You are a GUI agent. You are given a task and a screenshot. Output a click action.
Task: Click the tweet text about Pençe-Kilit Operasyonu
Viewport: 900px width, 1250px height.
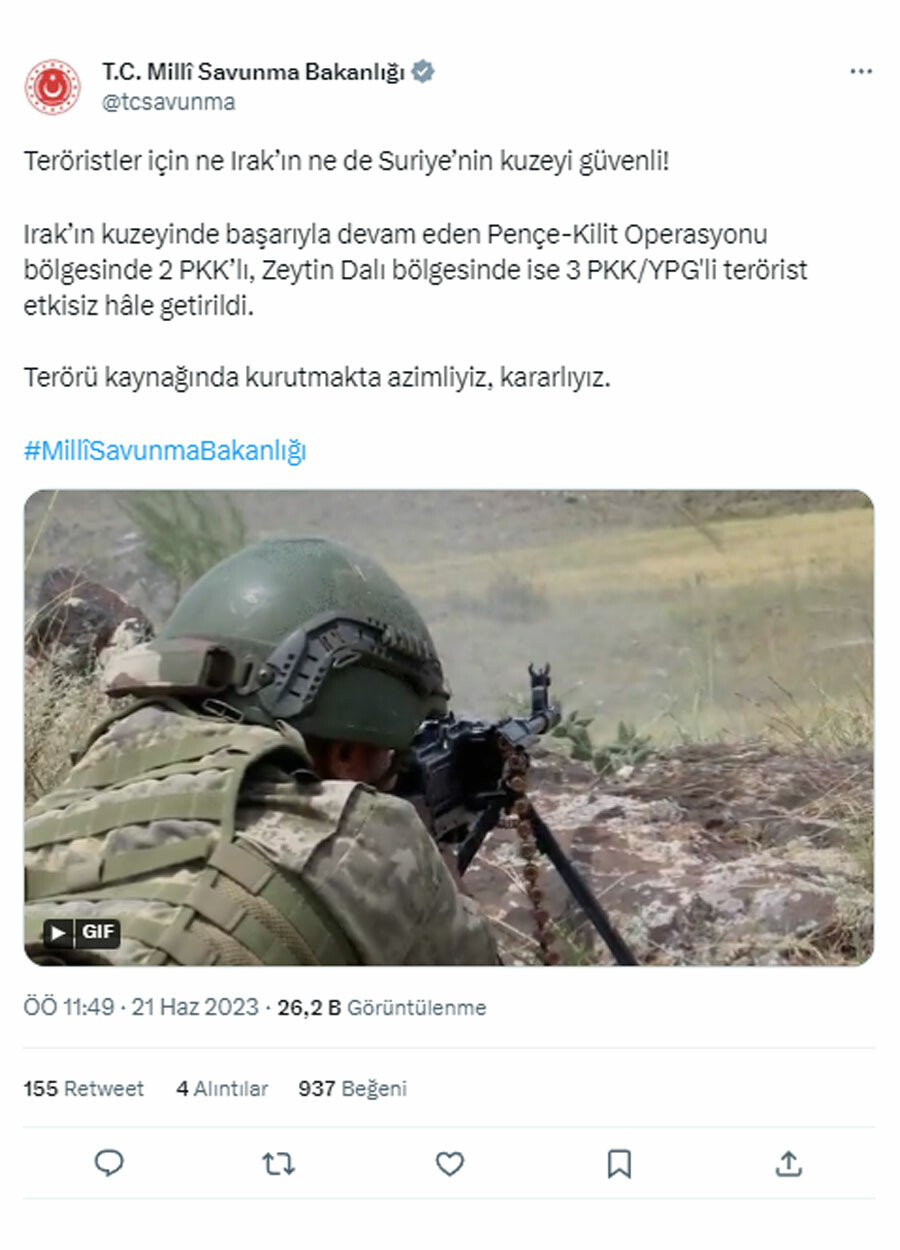tap(416, 270)
